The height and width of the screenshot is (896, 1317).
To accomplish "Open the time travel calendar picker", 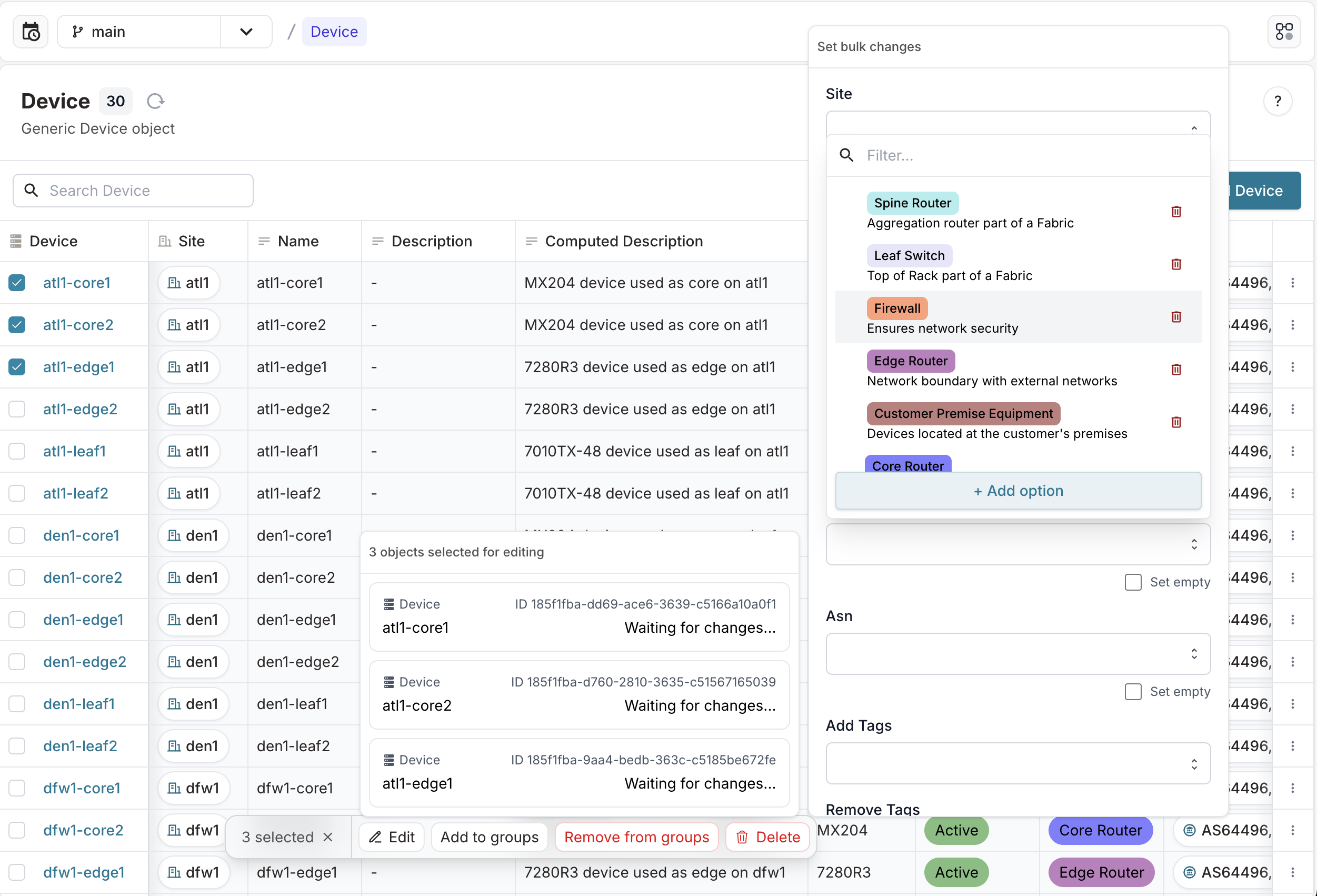I will pos(31,31).
